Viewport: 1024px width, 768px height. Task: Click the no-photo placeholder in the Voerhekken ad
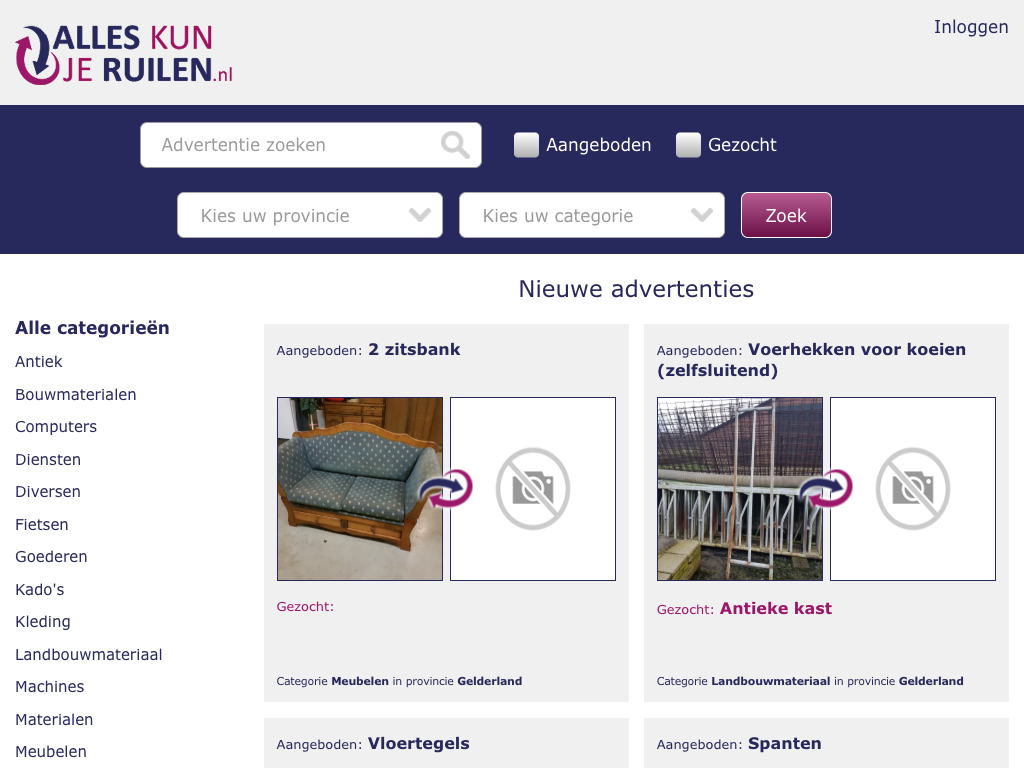click(913, 489)
